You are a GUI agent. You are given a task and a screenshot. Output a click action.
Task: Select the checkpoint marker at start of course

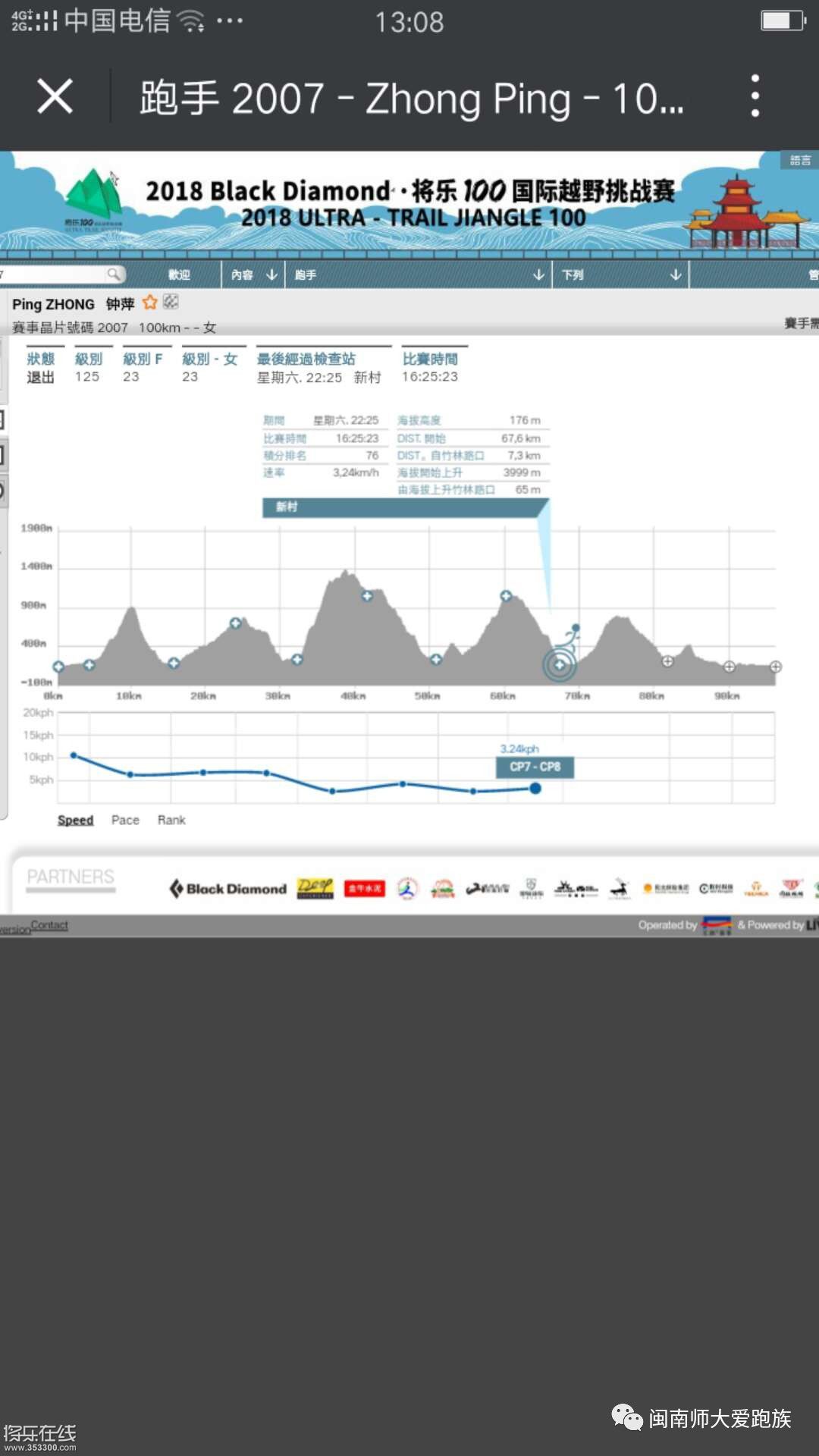tap(58, 667)
